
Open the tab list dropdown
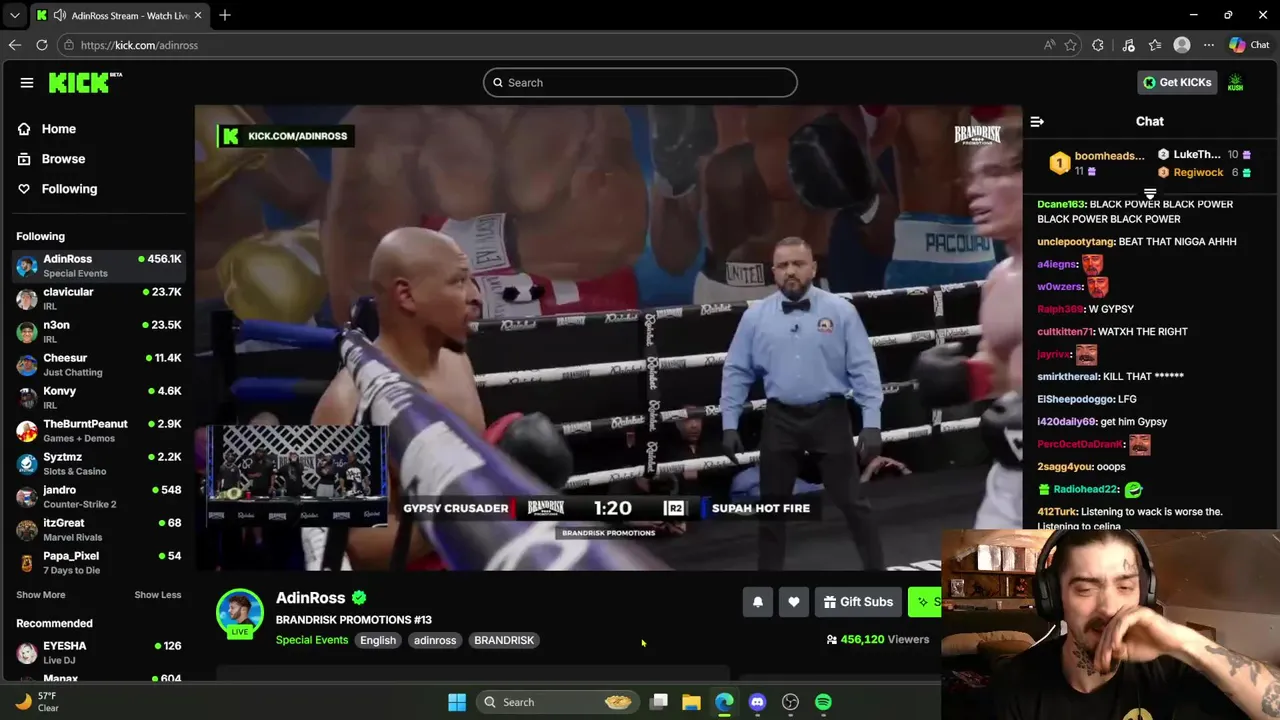coord(14,15)
